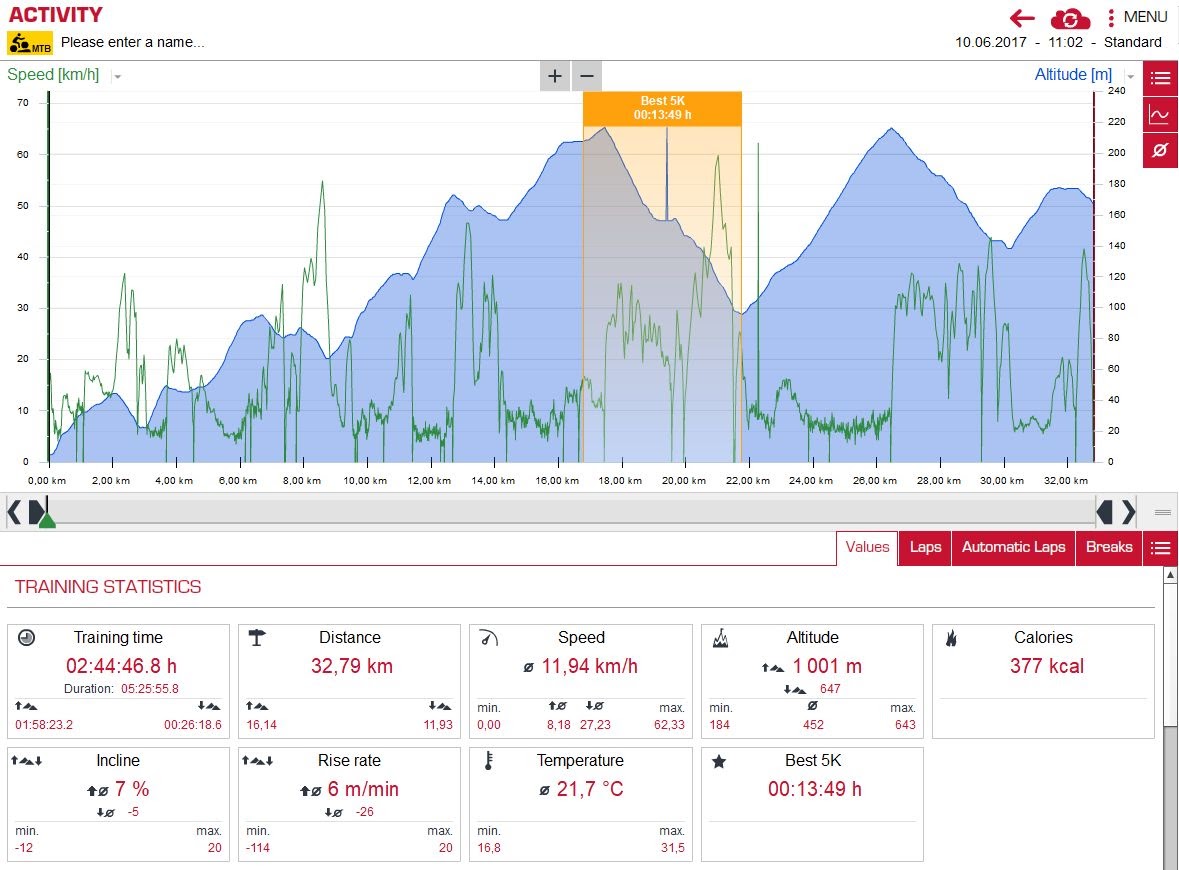Click the Speed gauge icon
The image size is (1179, 870).
pyautogui.click(x=489, y=638)
